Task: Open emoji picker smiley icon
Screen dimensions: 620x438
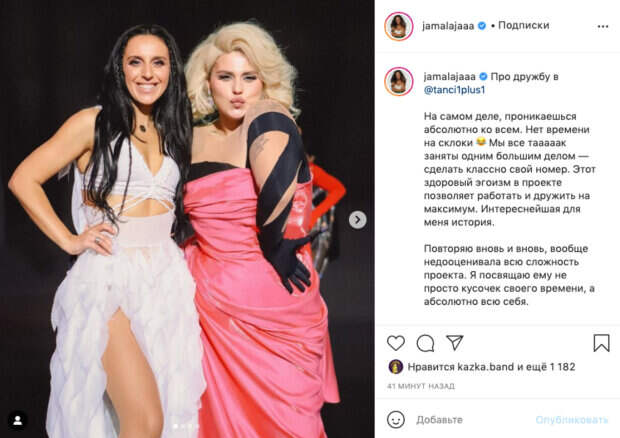Action: coord(396,419)
